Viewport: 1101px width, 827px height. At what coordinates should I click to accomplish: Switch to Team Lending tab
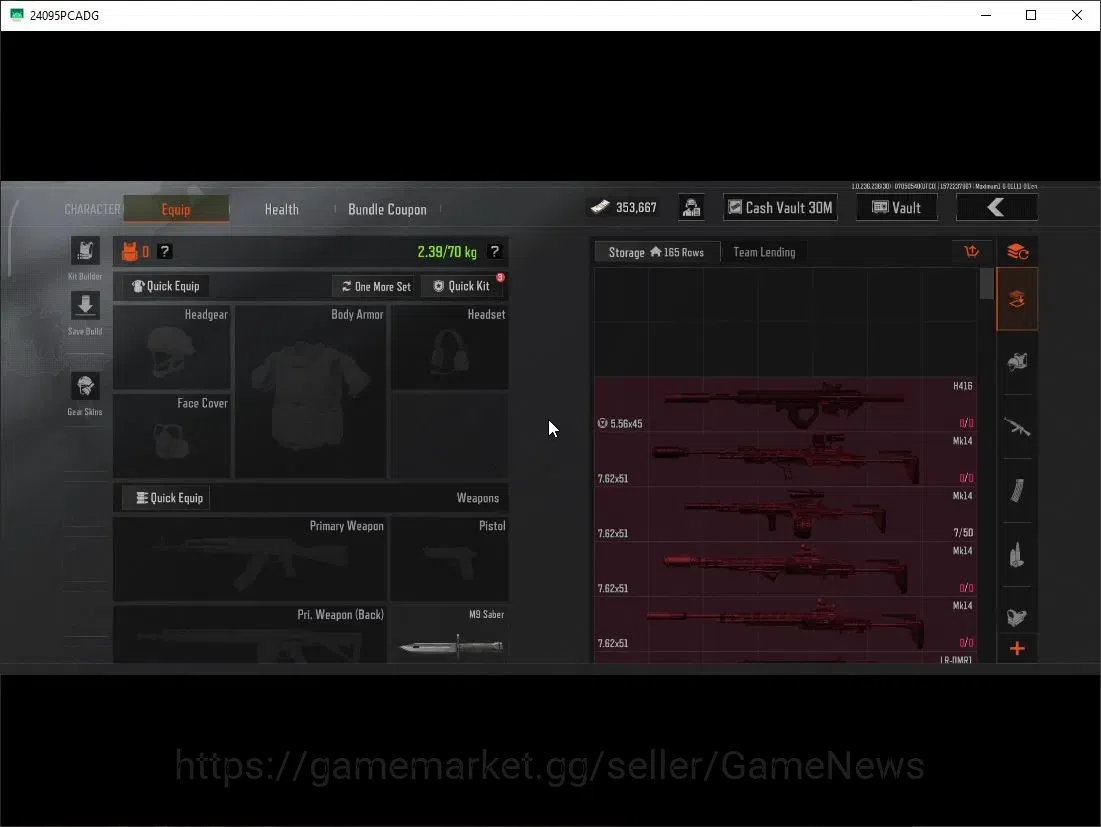tap(764, 252)
